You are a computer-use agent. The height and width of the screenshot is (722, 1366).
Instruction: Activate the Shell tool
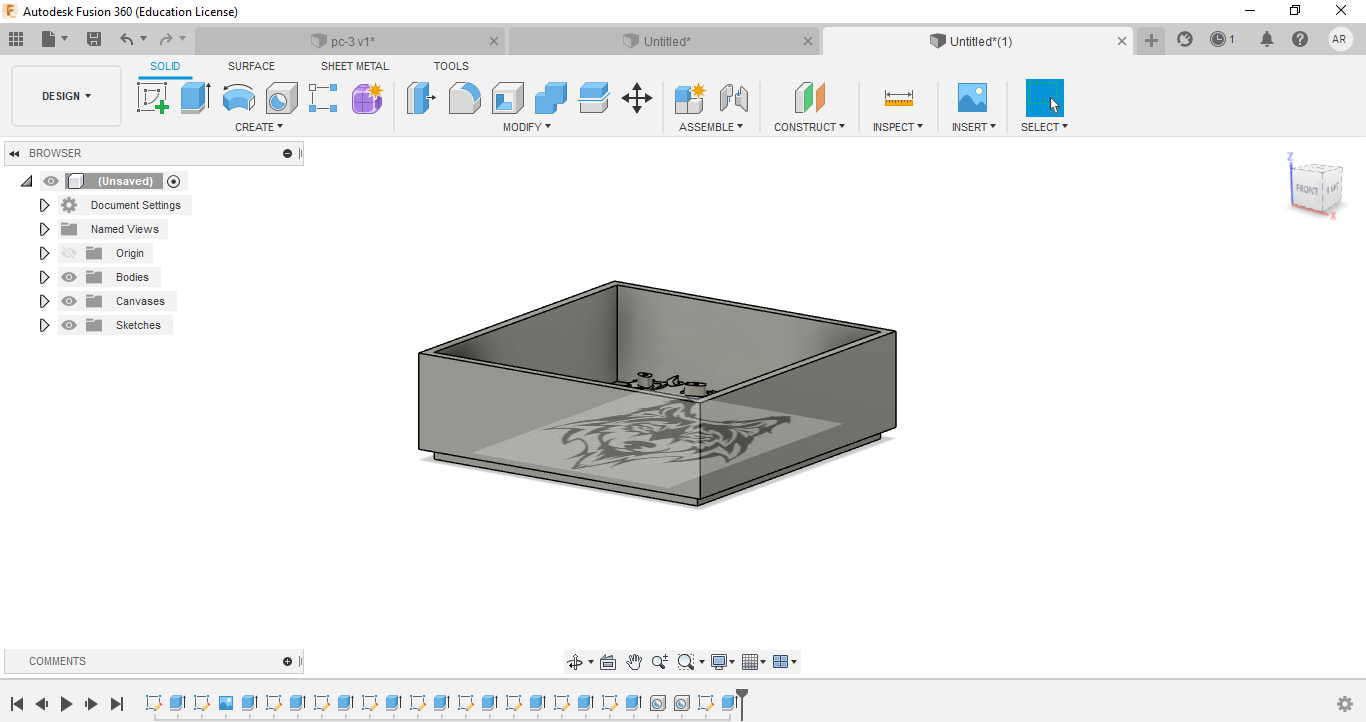point(508,98)
